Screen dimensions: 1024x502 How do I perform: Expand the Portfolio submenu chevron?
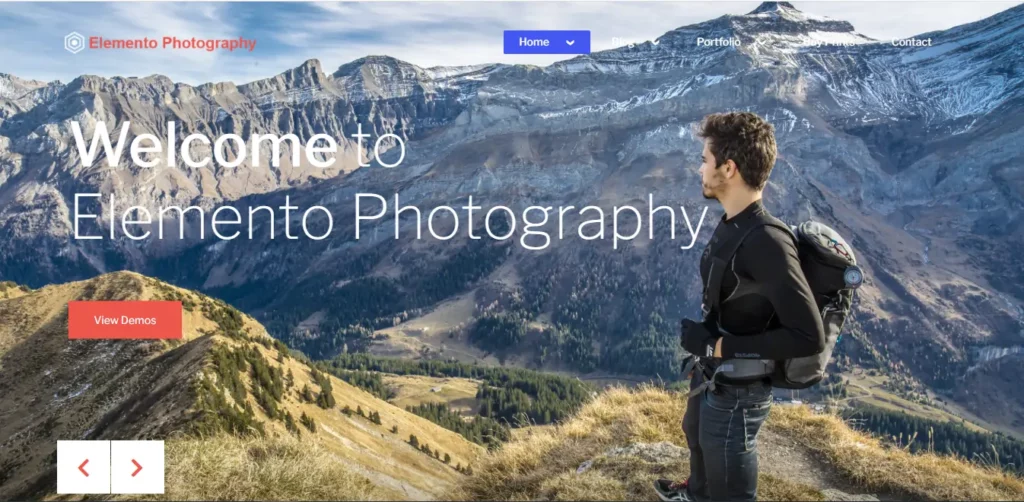coord(761,42)
